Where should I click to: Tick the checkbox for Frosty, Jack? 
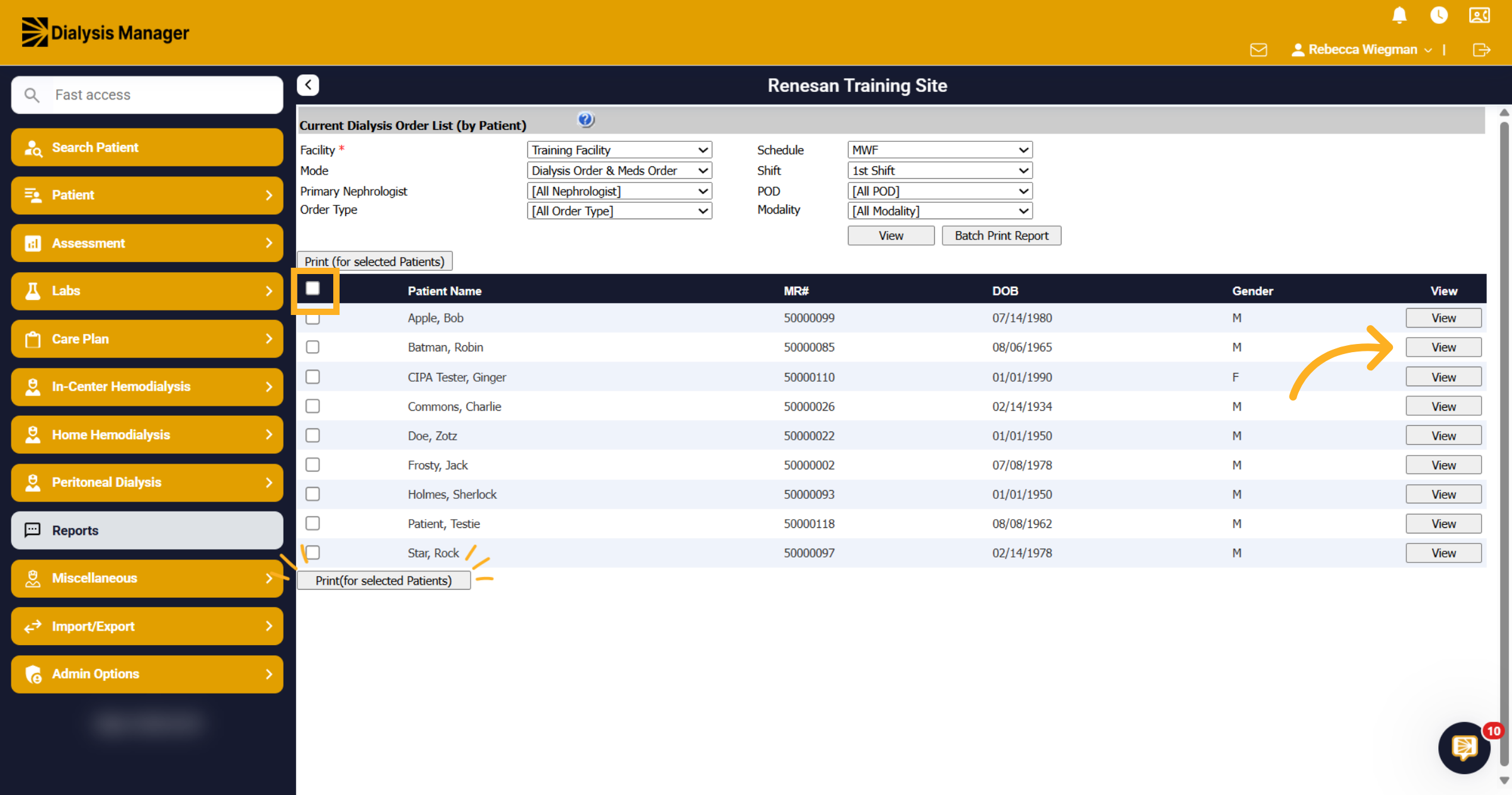tap(312, 465)
